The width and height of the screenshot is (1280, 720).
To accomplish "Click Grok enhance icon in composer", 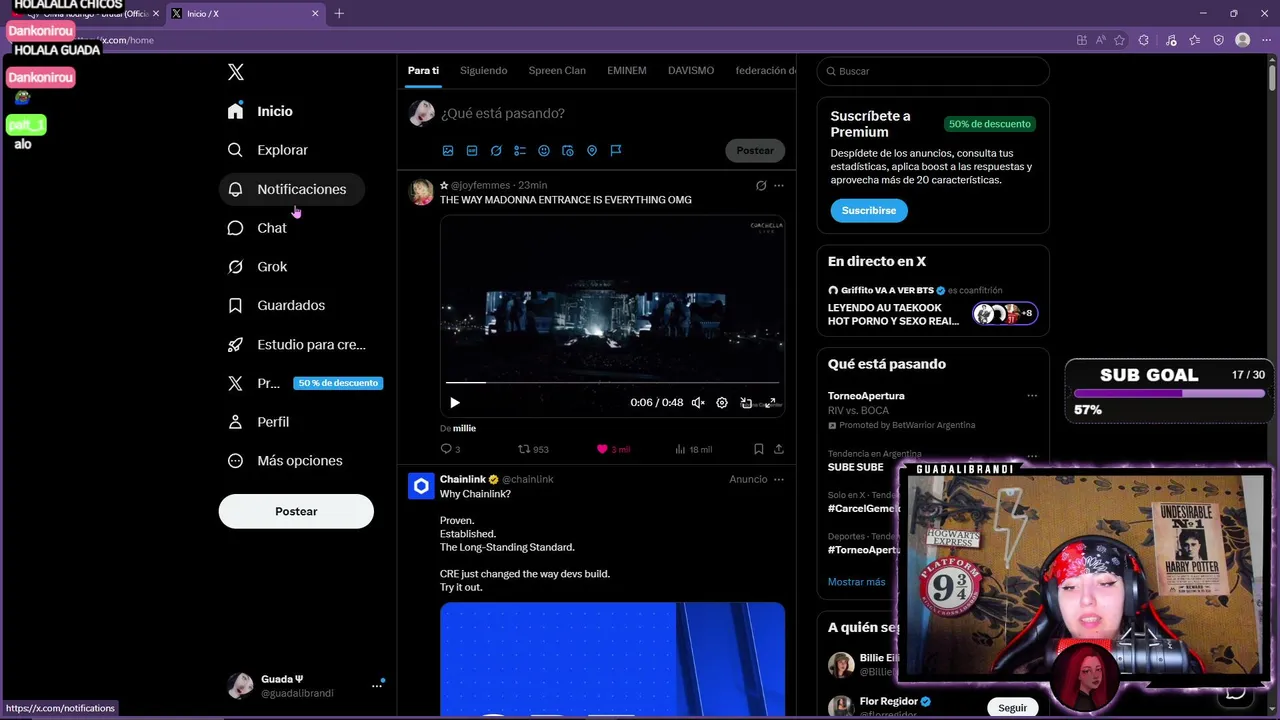I will click(x=496, y=151).
